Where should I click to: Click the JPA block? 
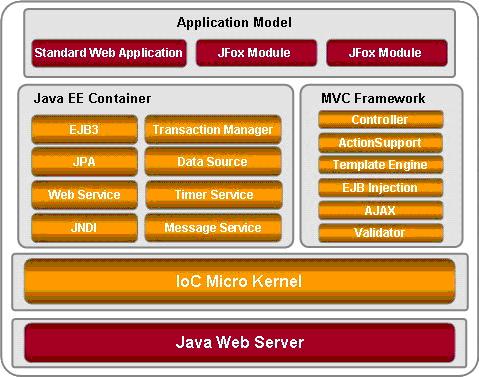[84, 162]
